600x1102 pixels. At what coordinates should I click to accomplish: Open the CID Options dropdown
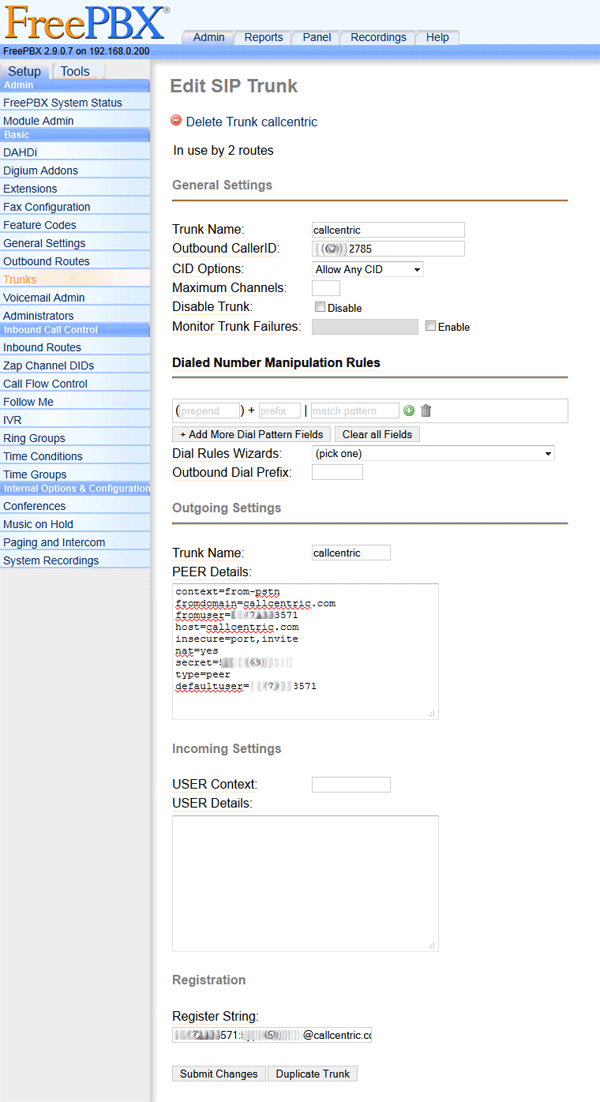[x=367, y=269]
